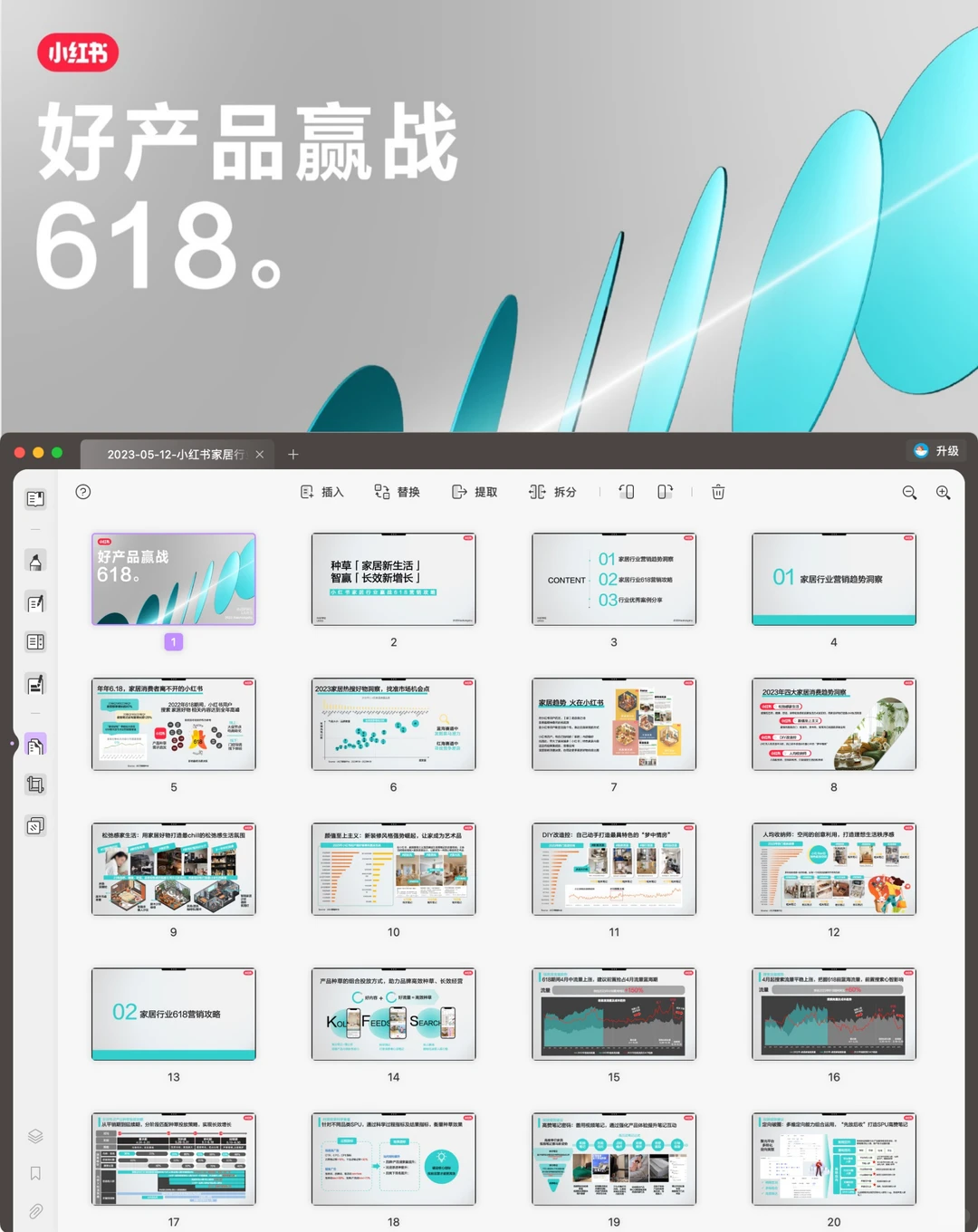The width and height of the screenshot is (978, 1232).
Task: Open the Fill and Sign tool in sidebar
Action: click(x=35, y=685)
